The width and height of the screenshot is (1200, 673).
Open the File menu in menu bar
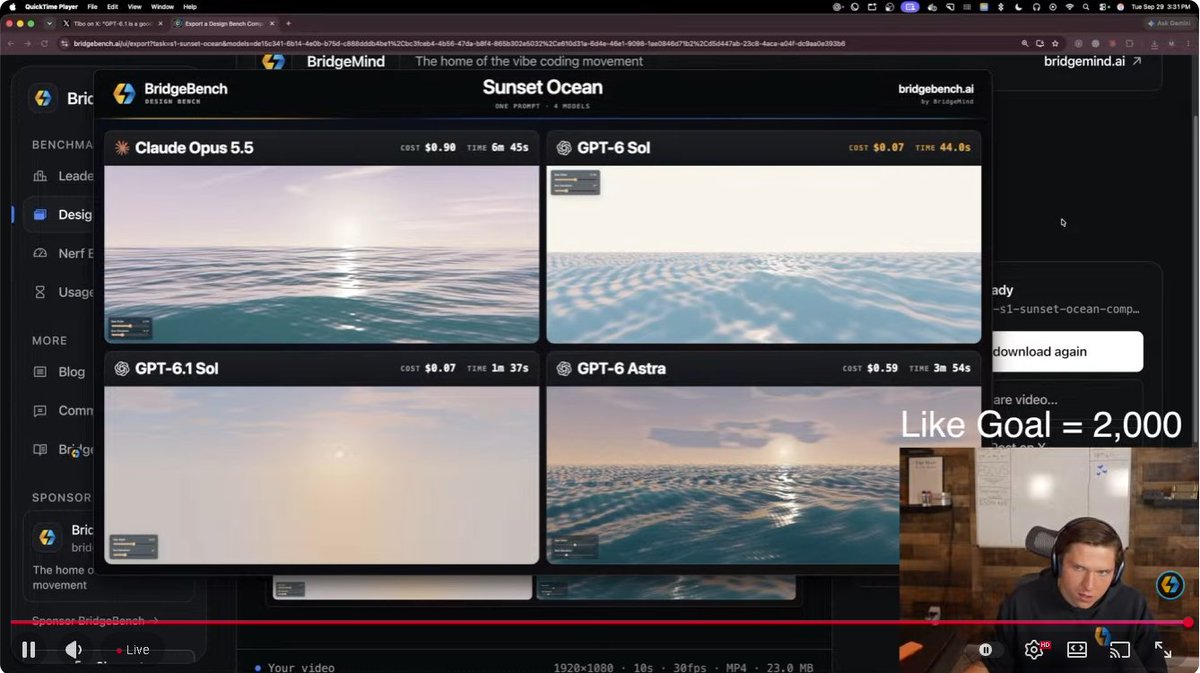pos(93,6)
